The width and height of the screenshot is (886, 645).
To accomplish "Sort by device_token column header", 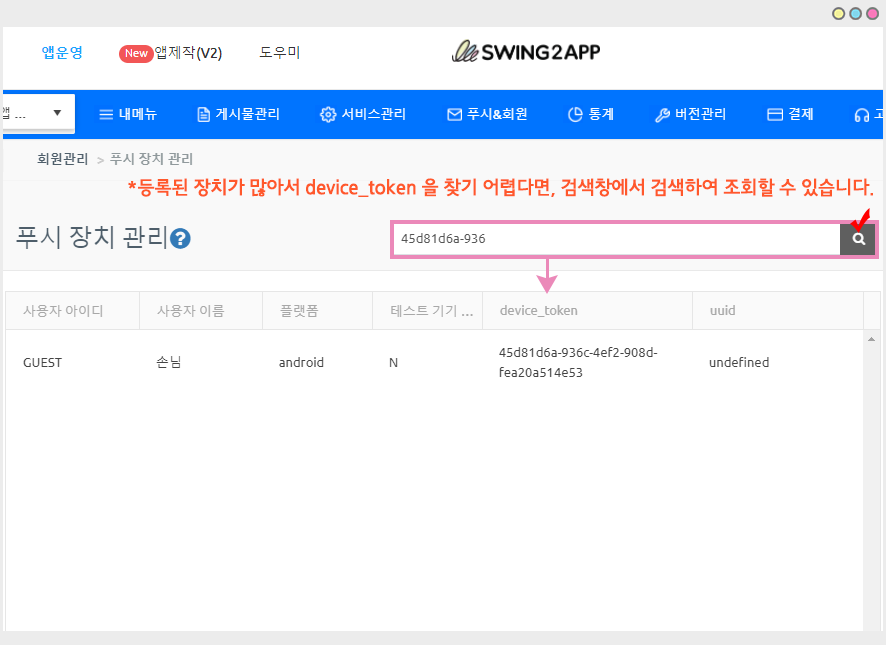I will point(538,311).
